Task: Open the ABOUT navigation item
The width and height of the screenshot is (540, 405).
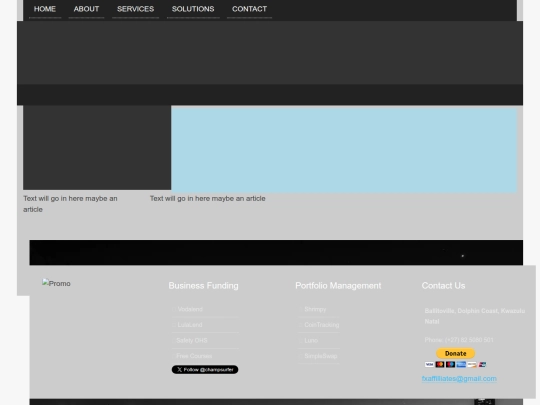Action: (x=86, y=9)
